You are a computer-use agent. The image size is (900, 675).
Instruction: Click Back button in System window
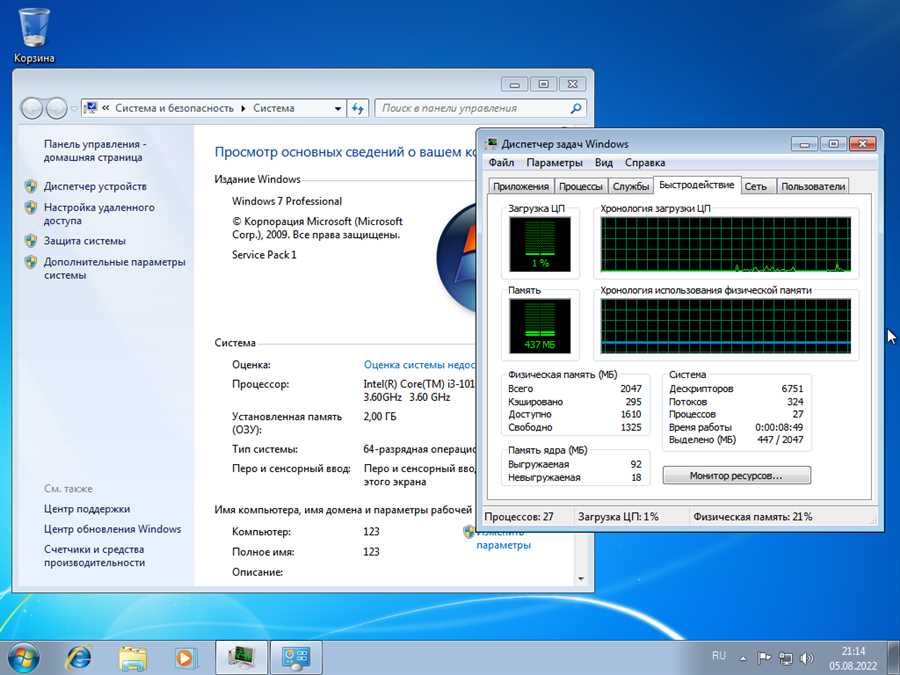[x=32, y=108]
